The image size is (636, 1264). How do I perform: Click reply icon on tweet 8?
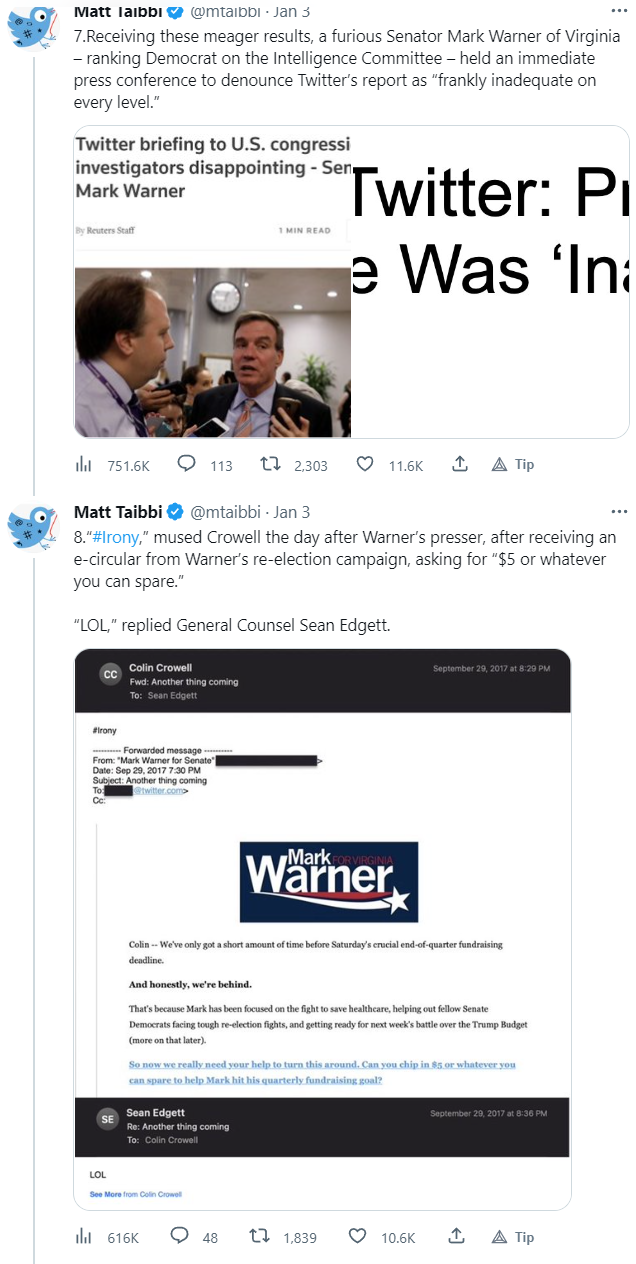180,1236
